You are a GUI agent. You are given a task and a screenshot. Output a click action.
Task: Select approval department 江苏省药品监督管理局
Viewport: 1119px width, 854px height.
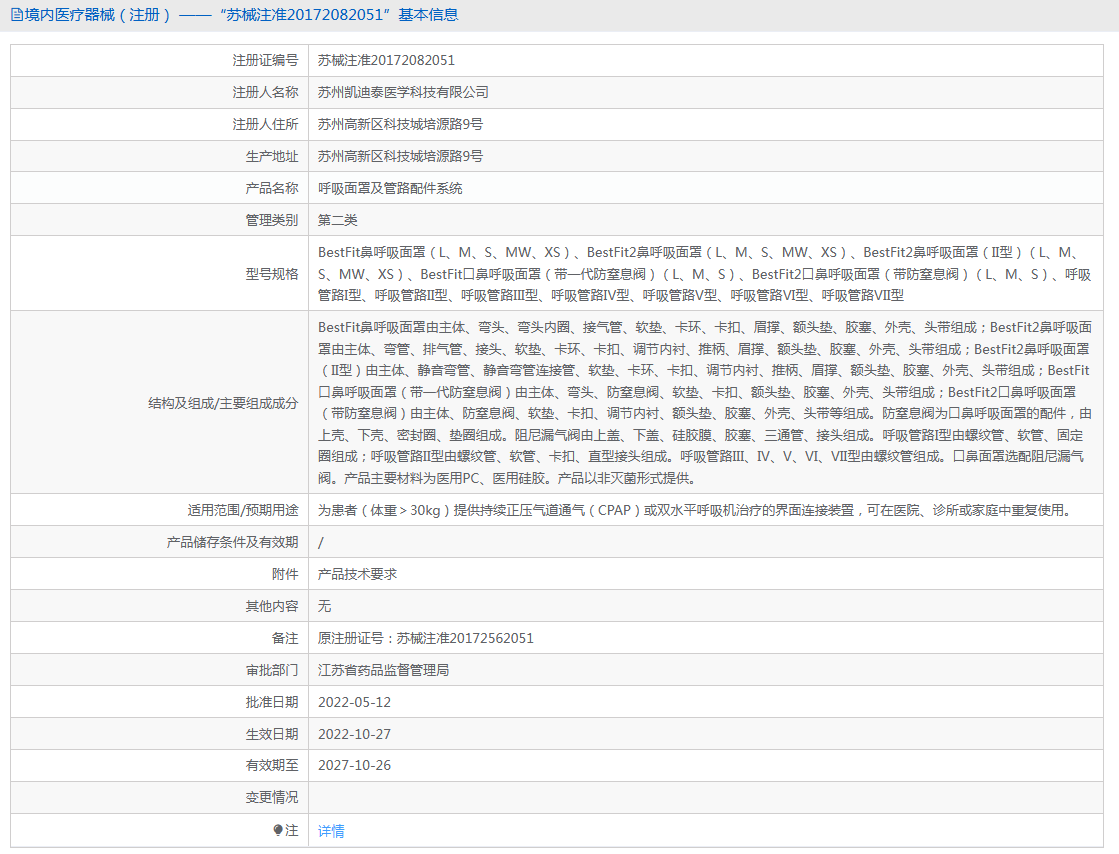(383, 670)
